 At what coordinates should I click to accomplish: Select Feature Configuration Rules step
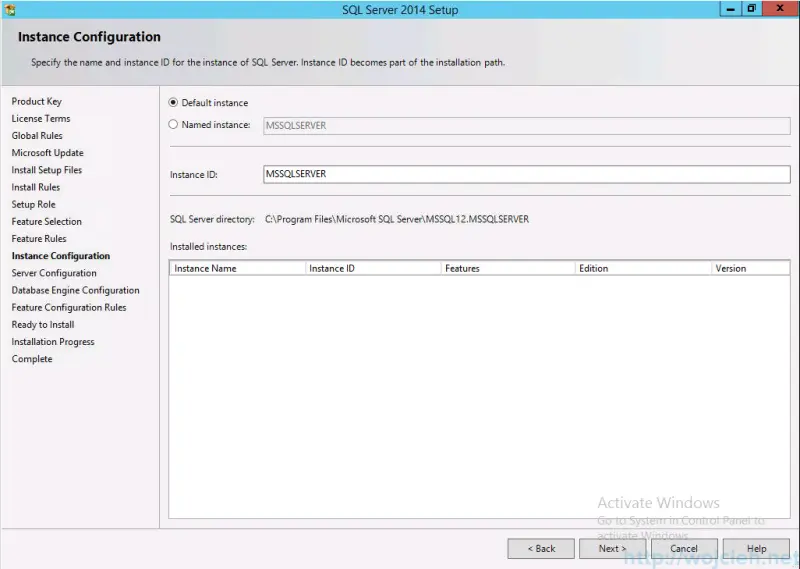(x=69, y=307)
